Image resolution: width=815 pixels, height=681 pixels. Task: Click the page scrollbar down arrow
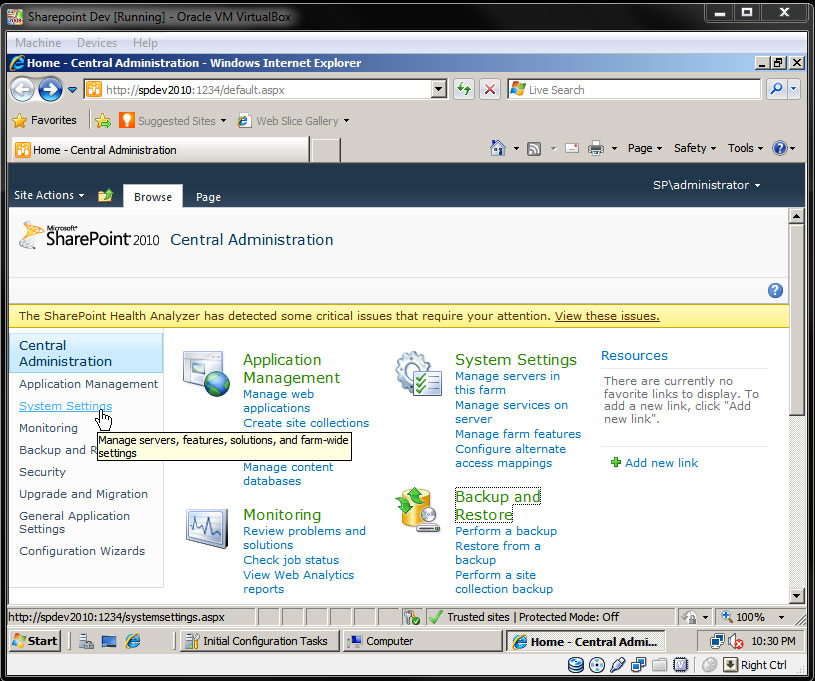click(796, 596)
